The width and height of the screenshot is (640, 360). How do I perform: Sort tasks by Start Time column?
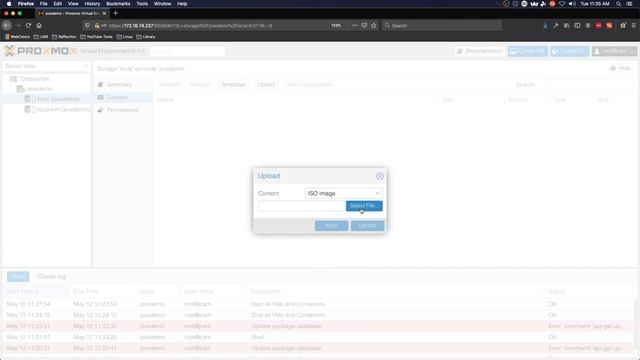coord(22,291)
